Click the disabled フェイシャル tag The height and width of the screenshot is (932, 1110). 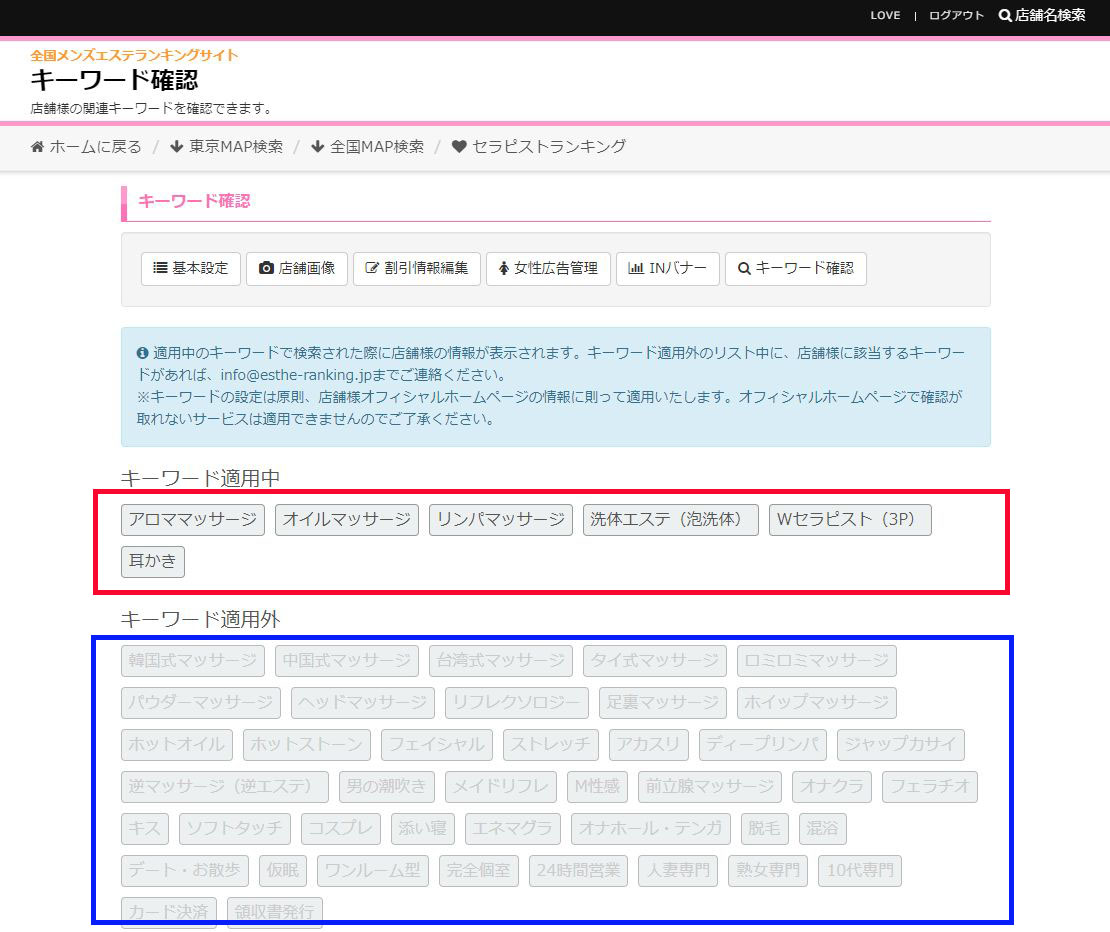point(437,744)
